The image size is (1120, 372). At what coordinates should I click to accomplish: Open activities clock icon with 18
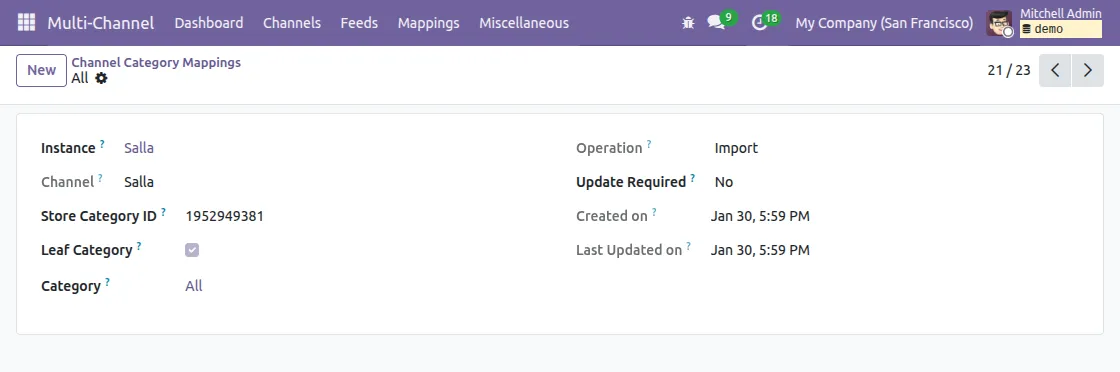(765, 21)
